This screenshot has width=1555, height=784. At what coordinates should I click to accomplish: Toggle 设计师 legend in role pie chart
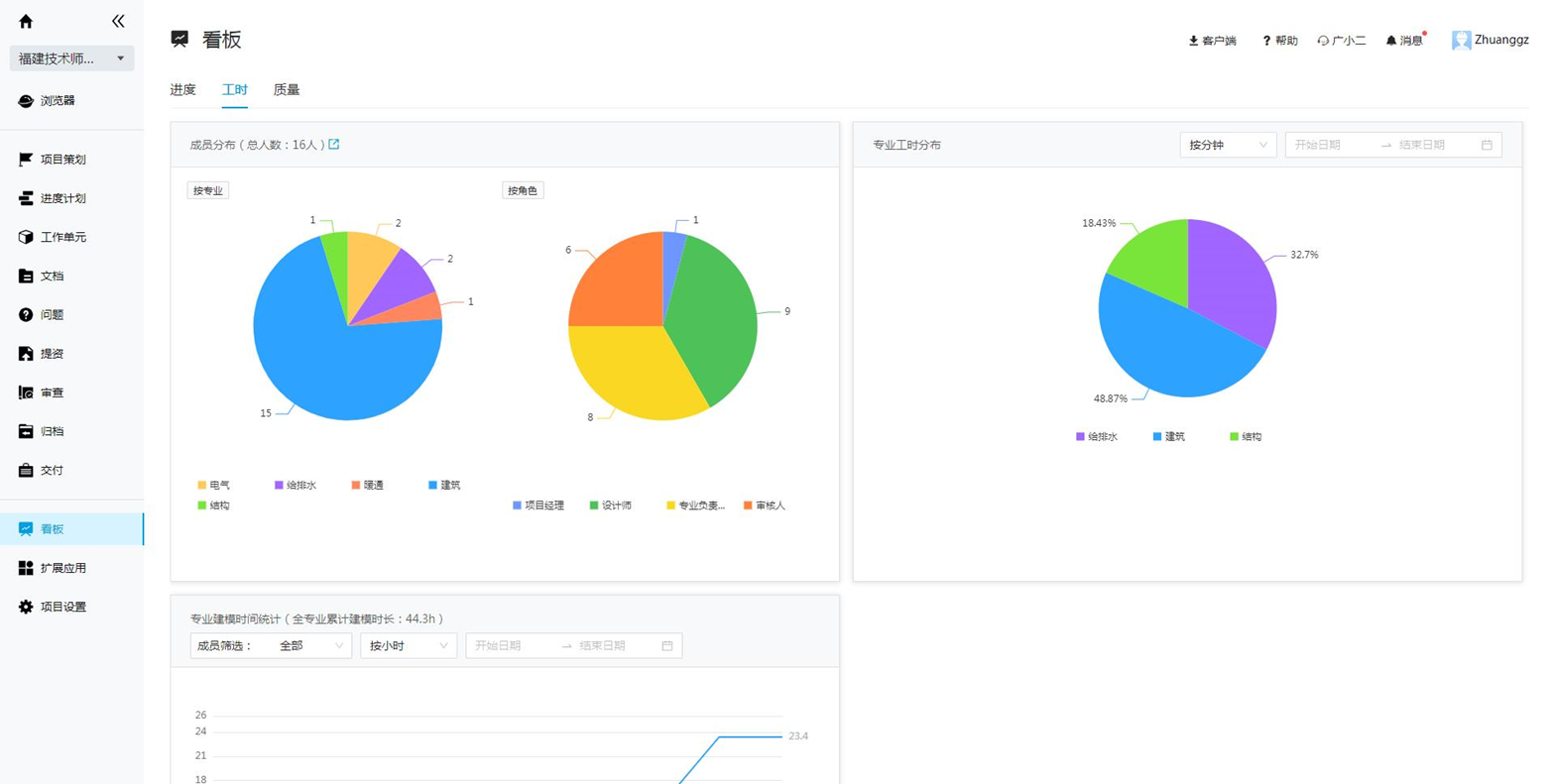pyautogui.click(x=611, y=505)
